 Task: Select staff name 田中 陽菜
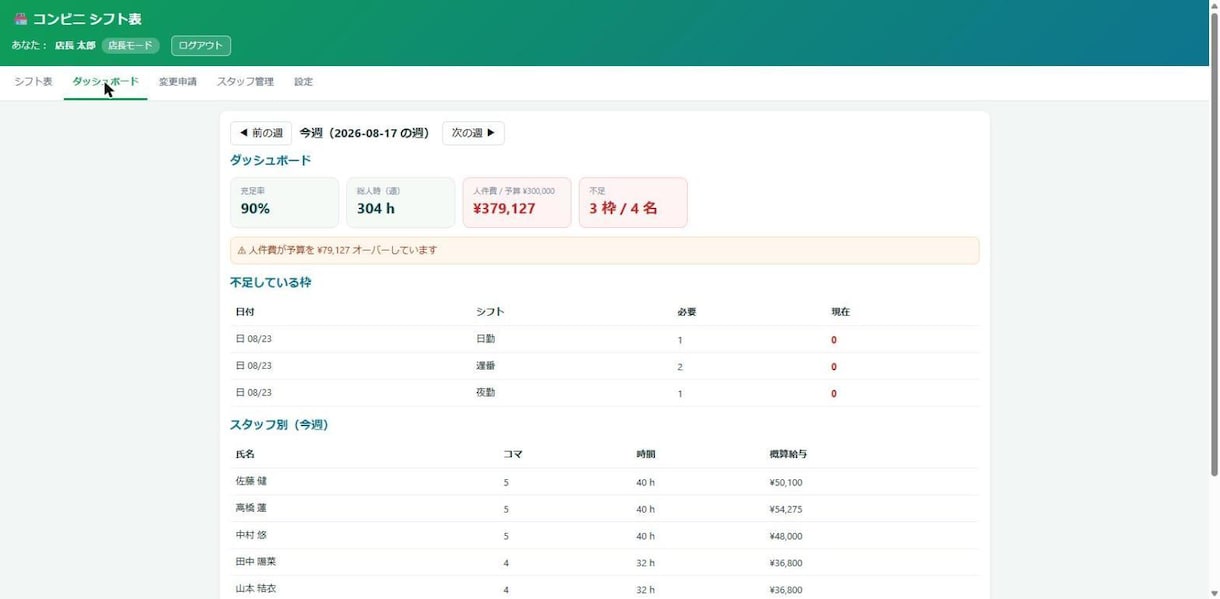point(255,562)
